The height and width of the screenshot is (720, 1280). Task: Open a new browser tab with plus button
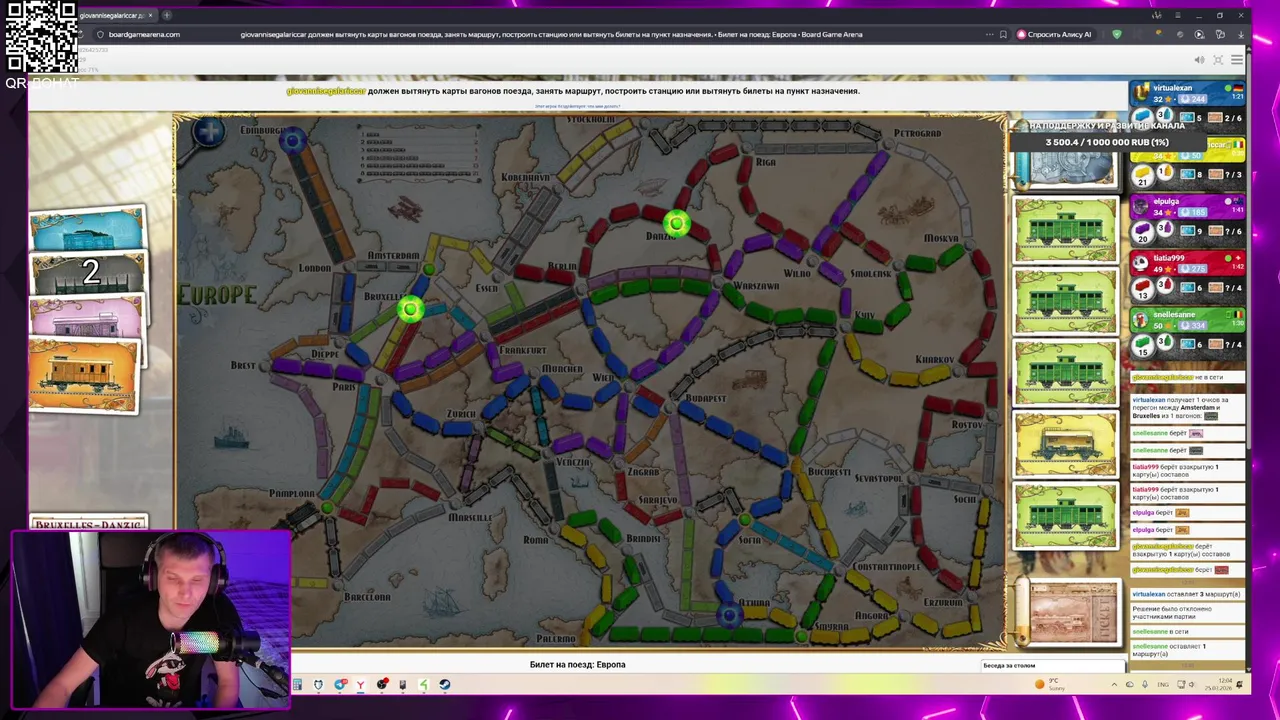click(167, 15)
